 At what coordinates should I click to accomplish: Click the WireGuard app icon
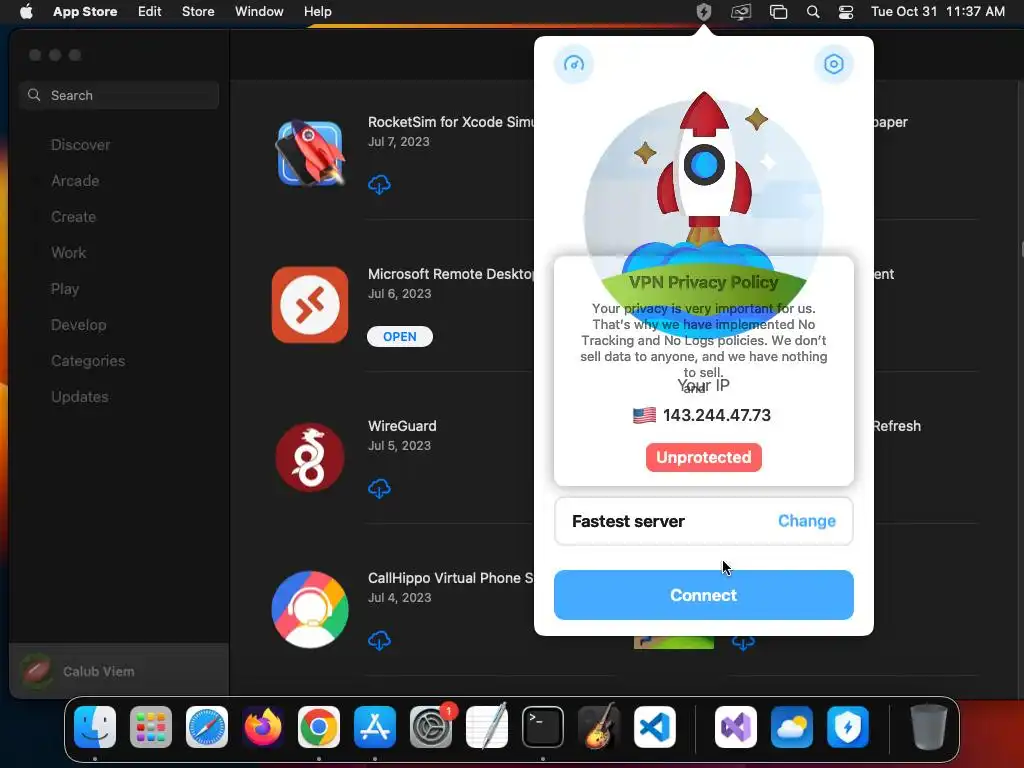click(310, 457)
